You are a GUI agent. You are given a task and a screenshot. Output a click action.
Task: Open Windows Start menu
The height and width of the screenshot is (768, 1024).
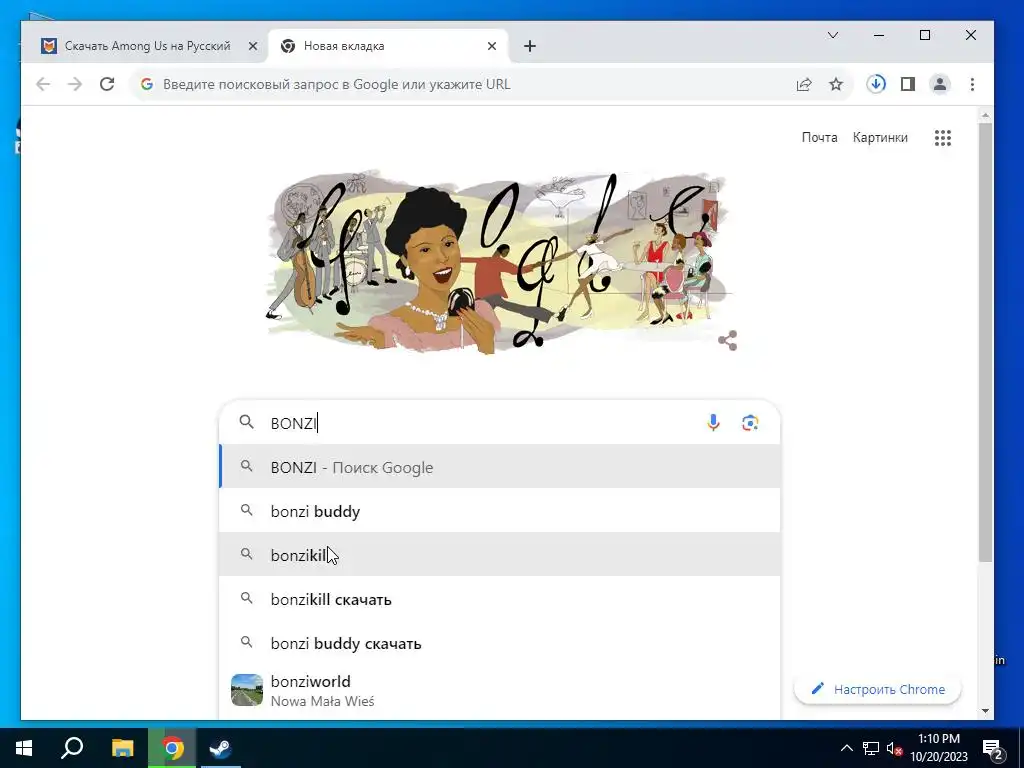tap(24, 748)
